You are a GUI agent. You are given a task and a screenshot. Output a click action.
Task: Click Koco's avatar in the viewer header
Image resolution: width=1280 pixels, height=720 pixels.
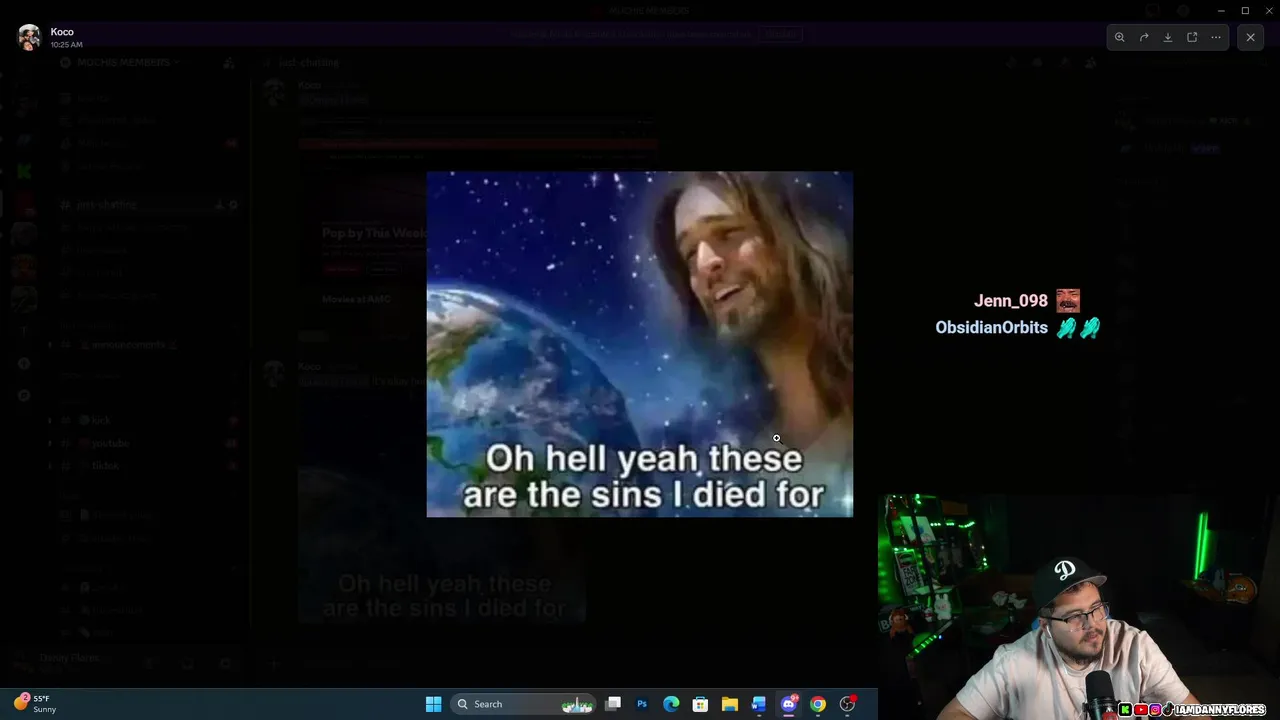pos(29,37)
